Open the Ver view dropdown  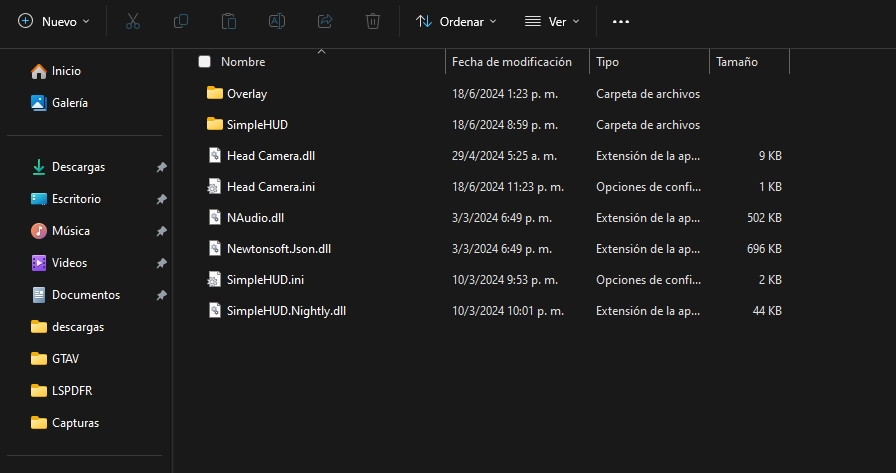pos(553,21)
